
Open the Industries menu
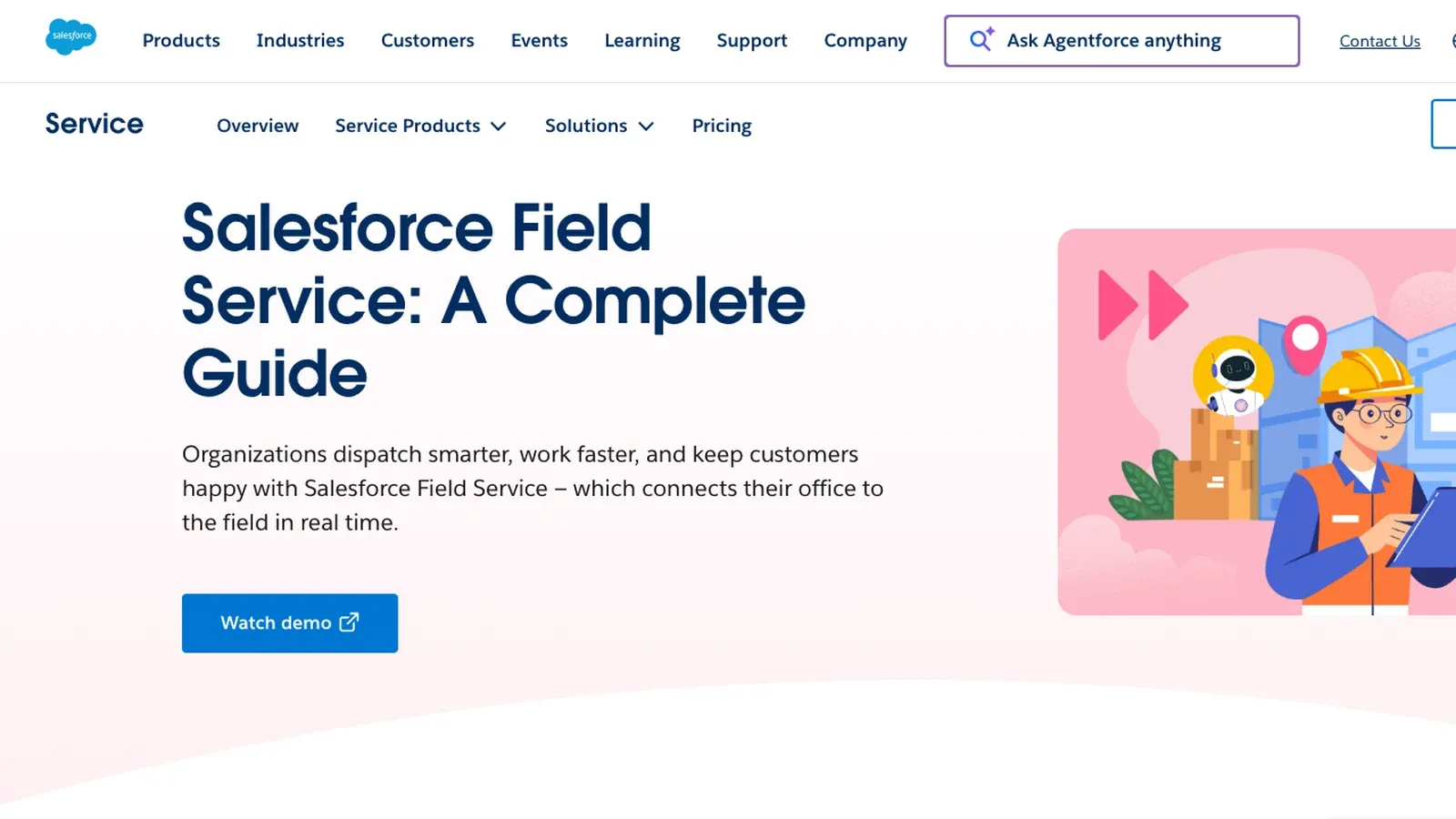(300, 41)
